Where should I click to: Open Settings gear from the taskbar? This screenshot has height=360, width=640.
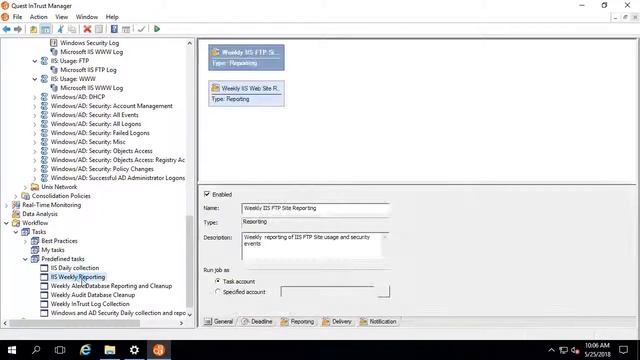134,350
